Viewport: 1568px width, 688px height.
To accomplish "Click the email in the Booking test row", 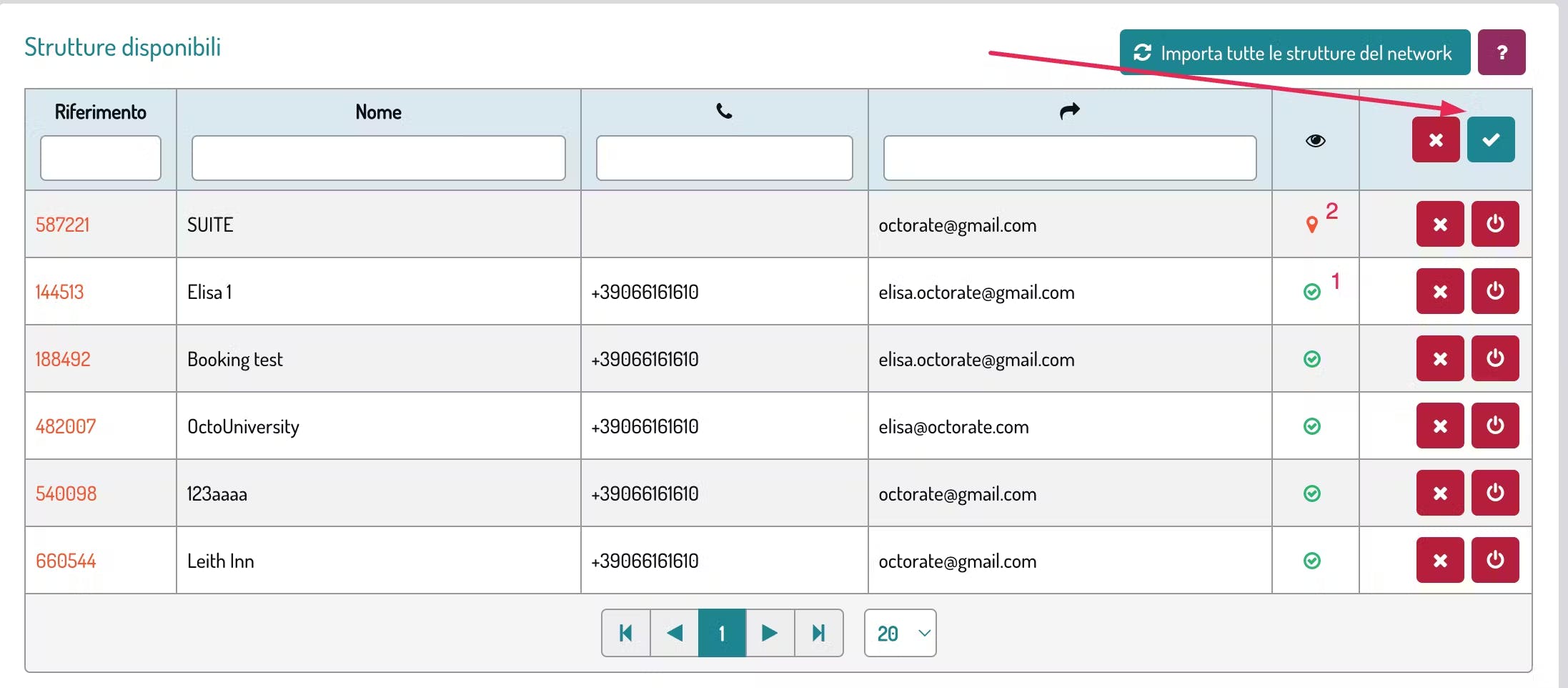I will (977, 360).
